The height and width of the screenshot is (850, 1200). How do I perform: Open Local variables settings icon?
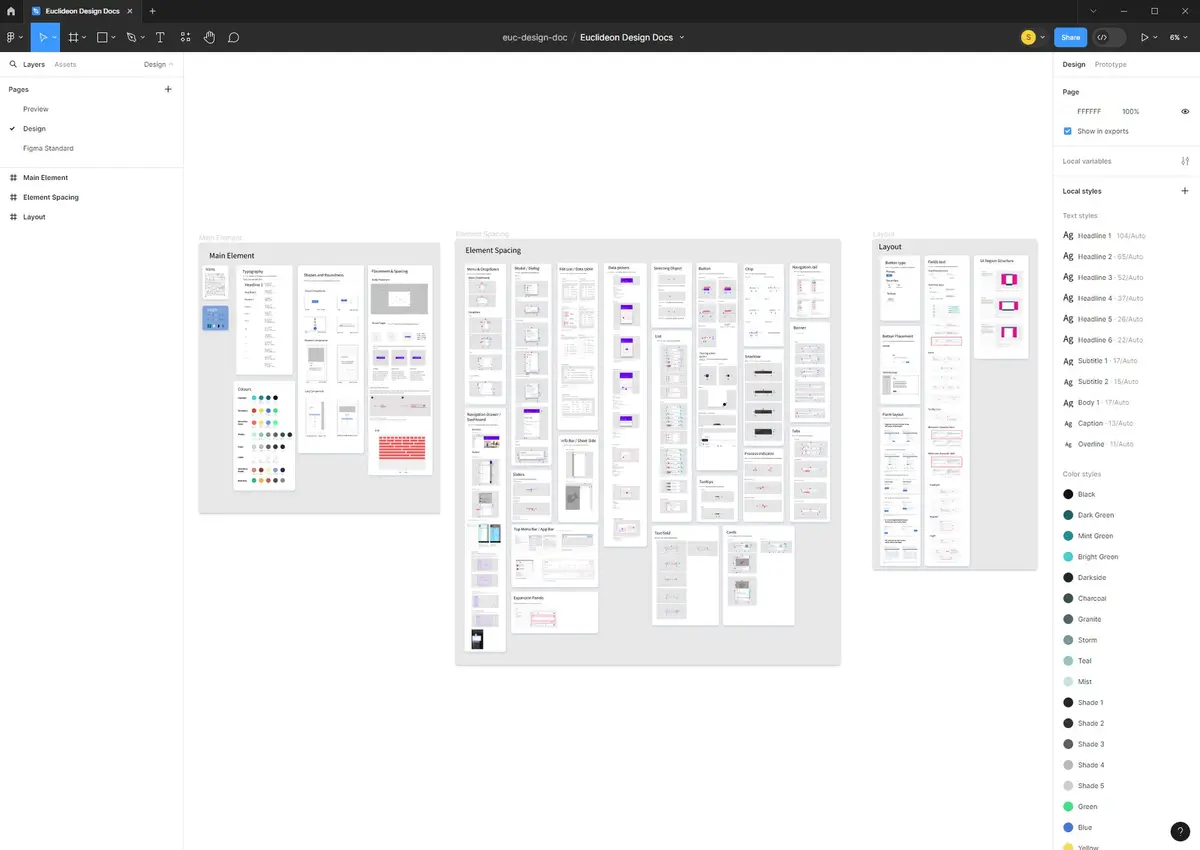click(x=1185, y=161)
